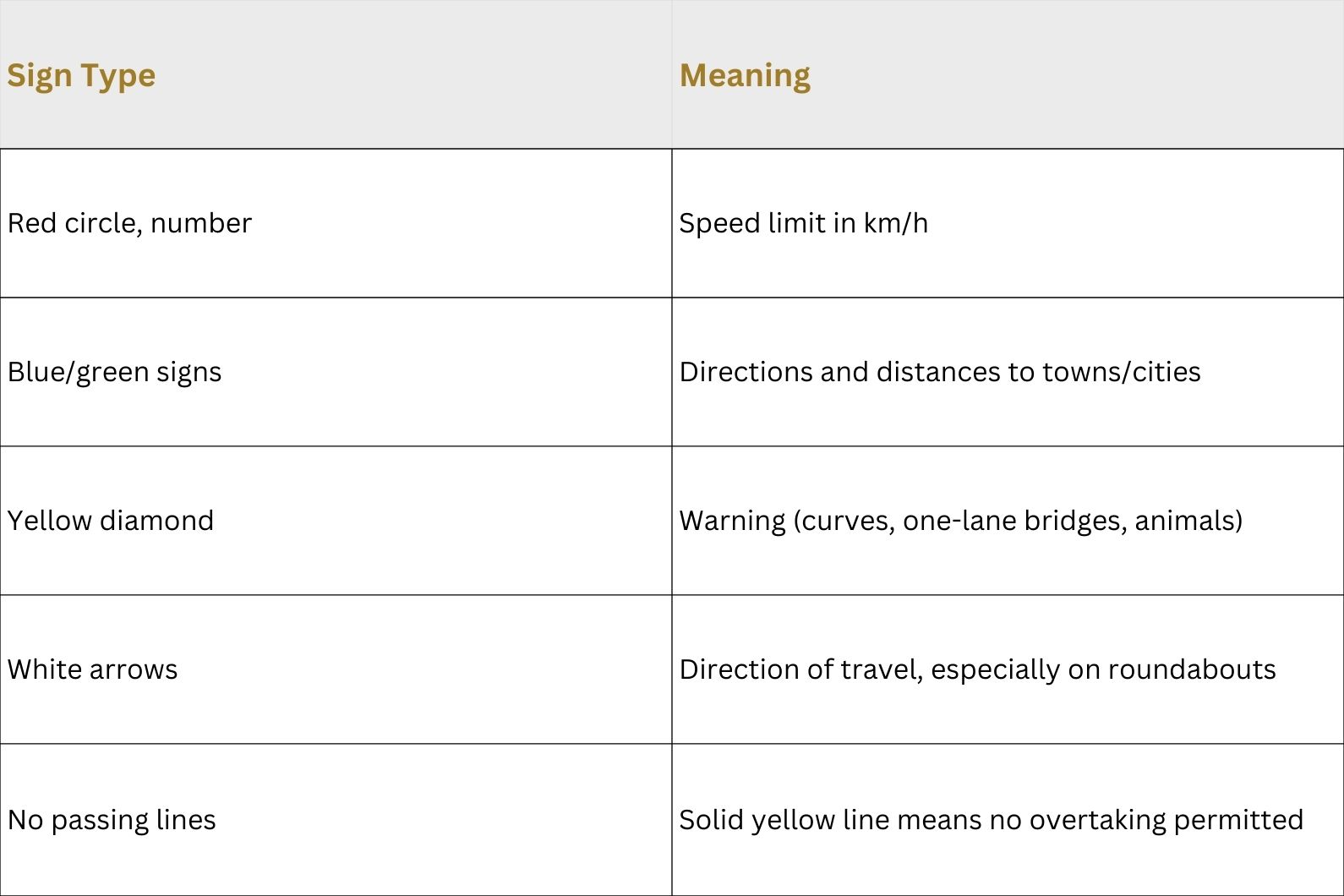1344x896 pixels.
Task: Click the 'Yellow diamond' cell
Action: (x=336, y=521)
